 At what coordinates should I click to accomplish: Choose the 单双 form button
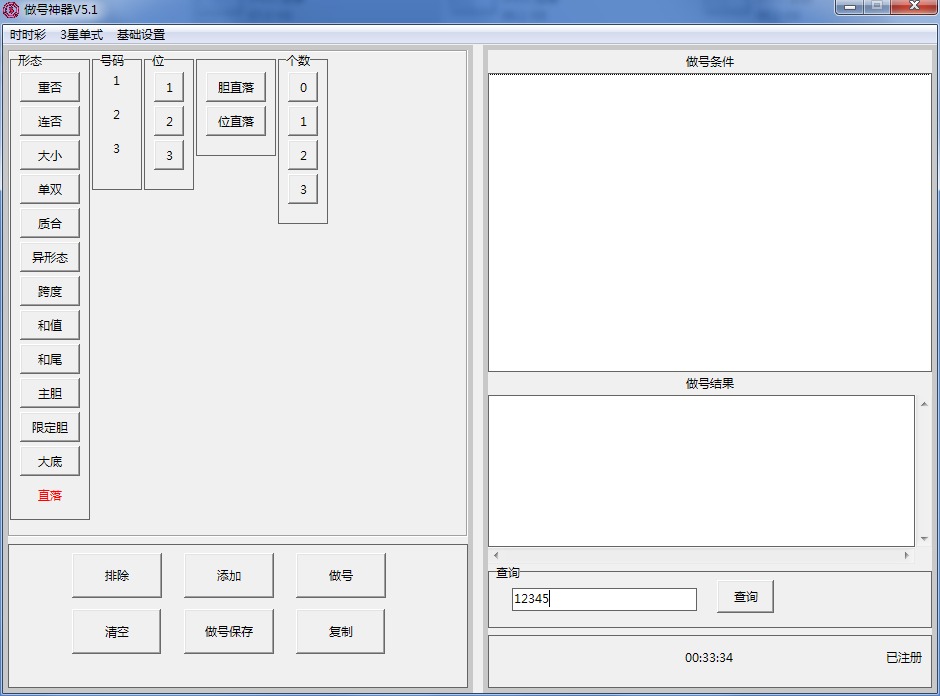(x=50, y=190)
